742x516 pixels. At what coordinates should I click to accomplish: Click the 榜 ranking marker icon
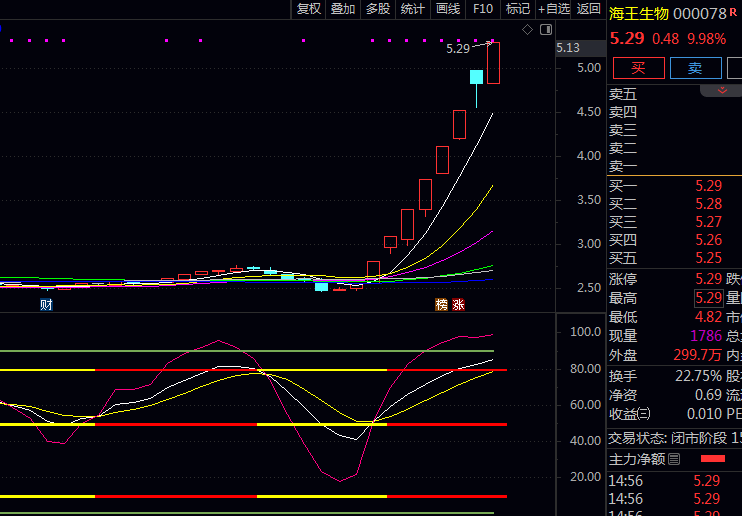[x=440, y=304]
